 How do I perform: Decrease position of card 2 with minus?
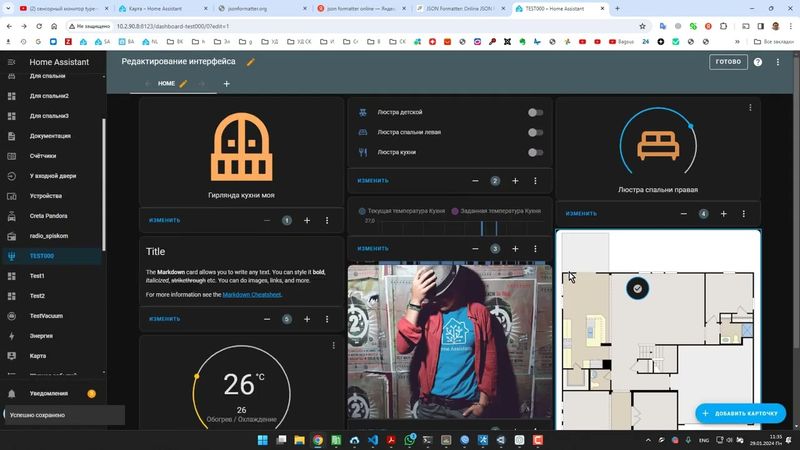(x=475, y=181)
